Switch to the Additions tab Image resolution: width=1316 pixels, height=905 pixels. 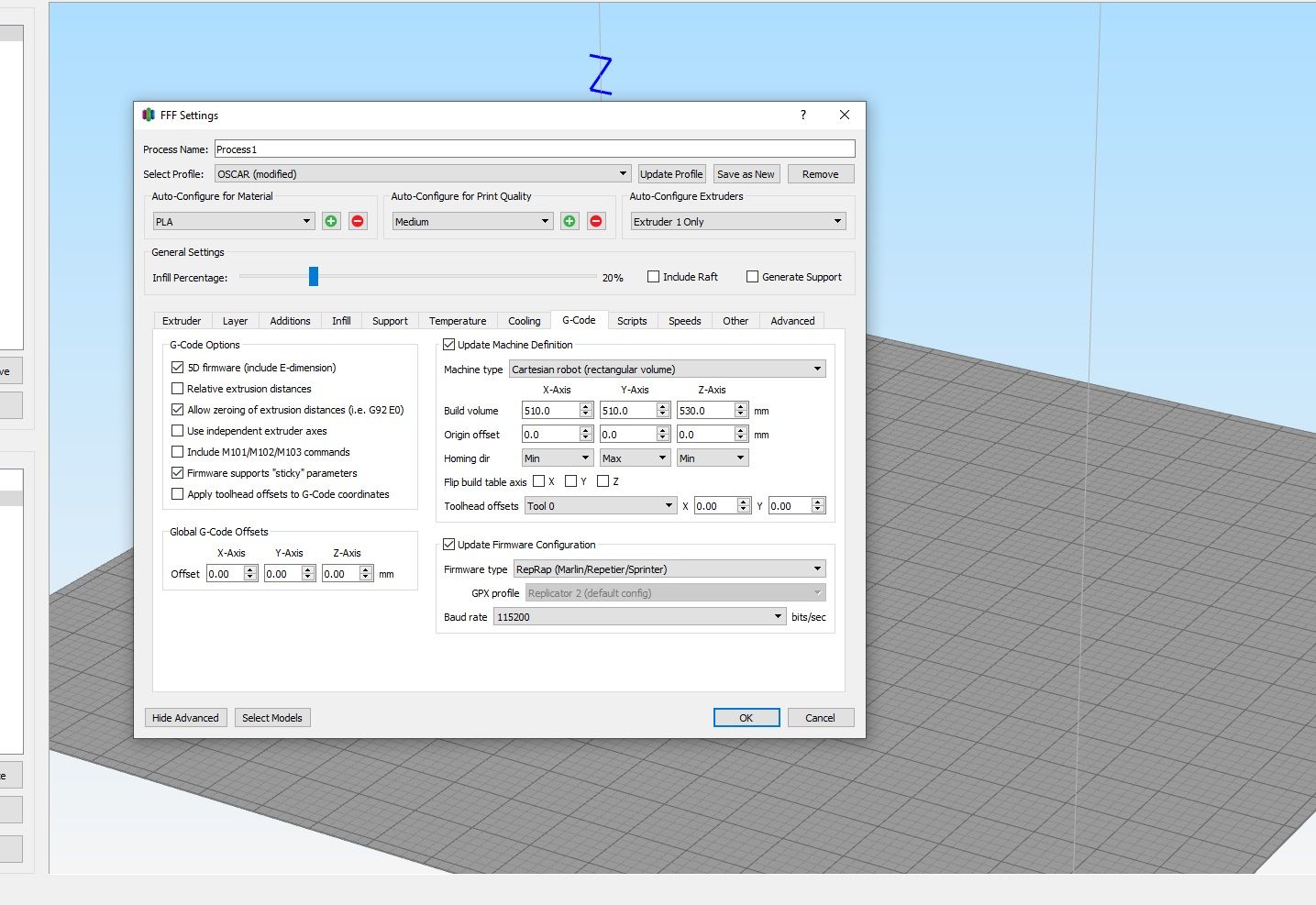click(x=290, y=321)
